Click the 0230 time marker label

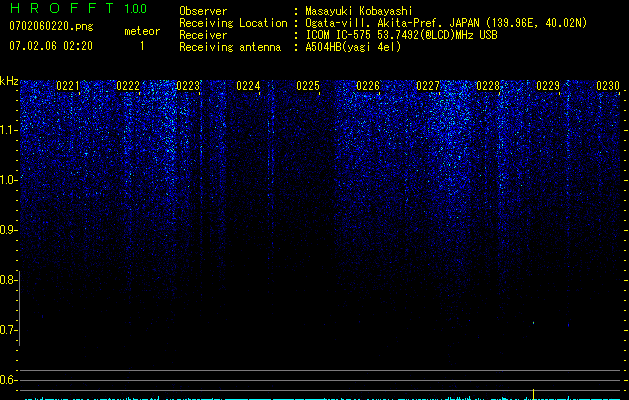[608, 86]
